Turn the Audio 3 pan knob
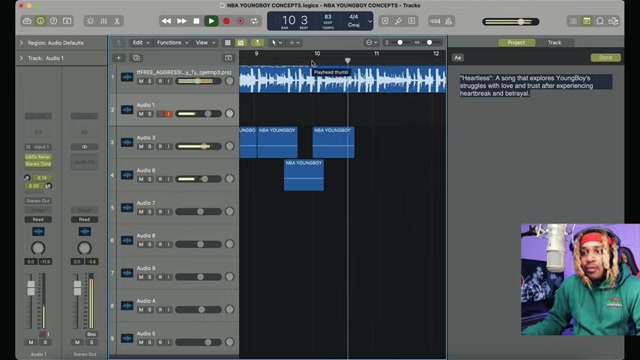This screenshot has height=360, width=640. click(229, 146)
